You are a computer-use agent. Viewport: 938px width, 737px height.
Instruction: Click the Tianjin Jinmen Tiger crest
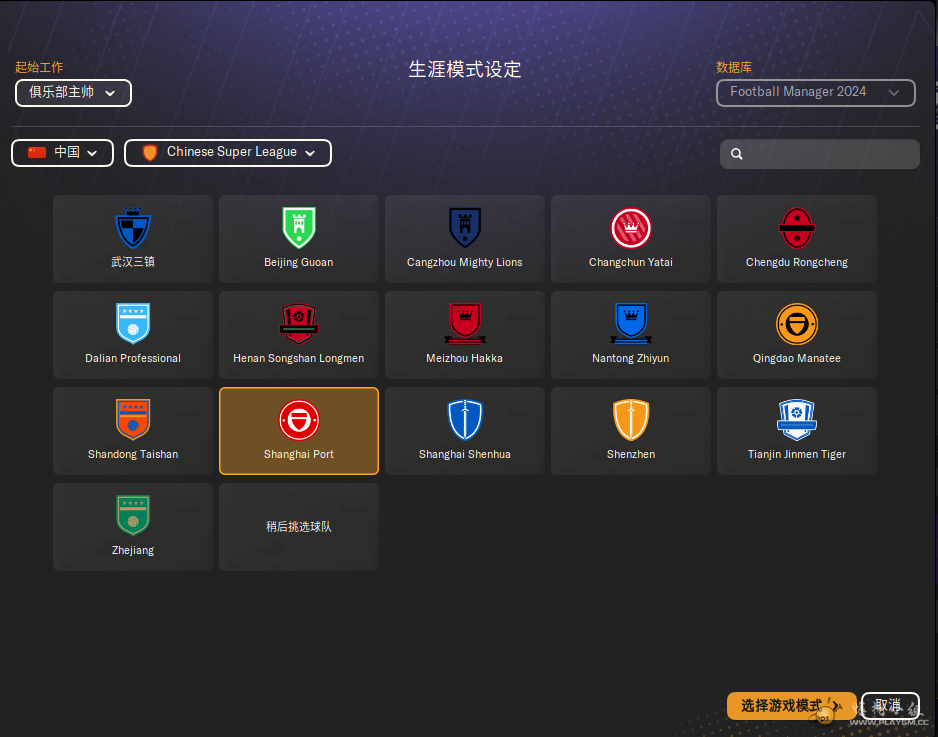click(797, 420)
